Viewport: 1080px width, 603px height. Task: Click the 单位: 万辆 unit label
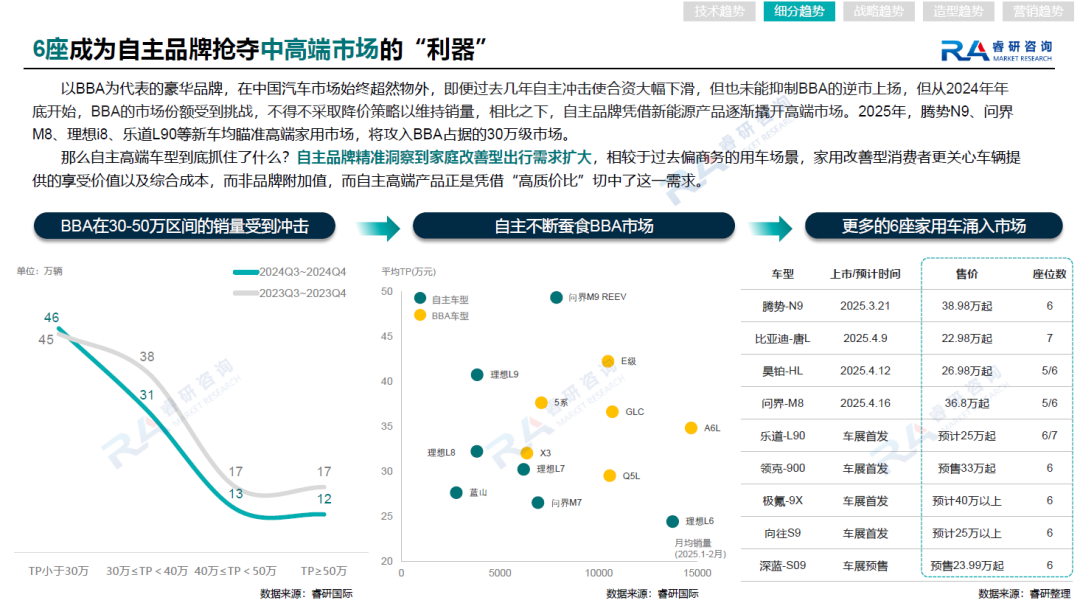click(39, 272)
